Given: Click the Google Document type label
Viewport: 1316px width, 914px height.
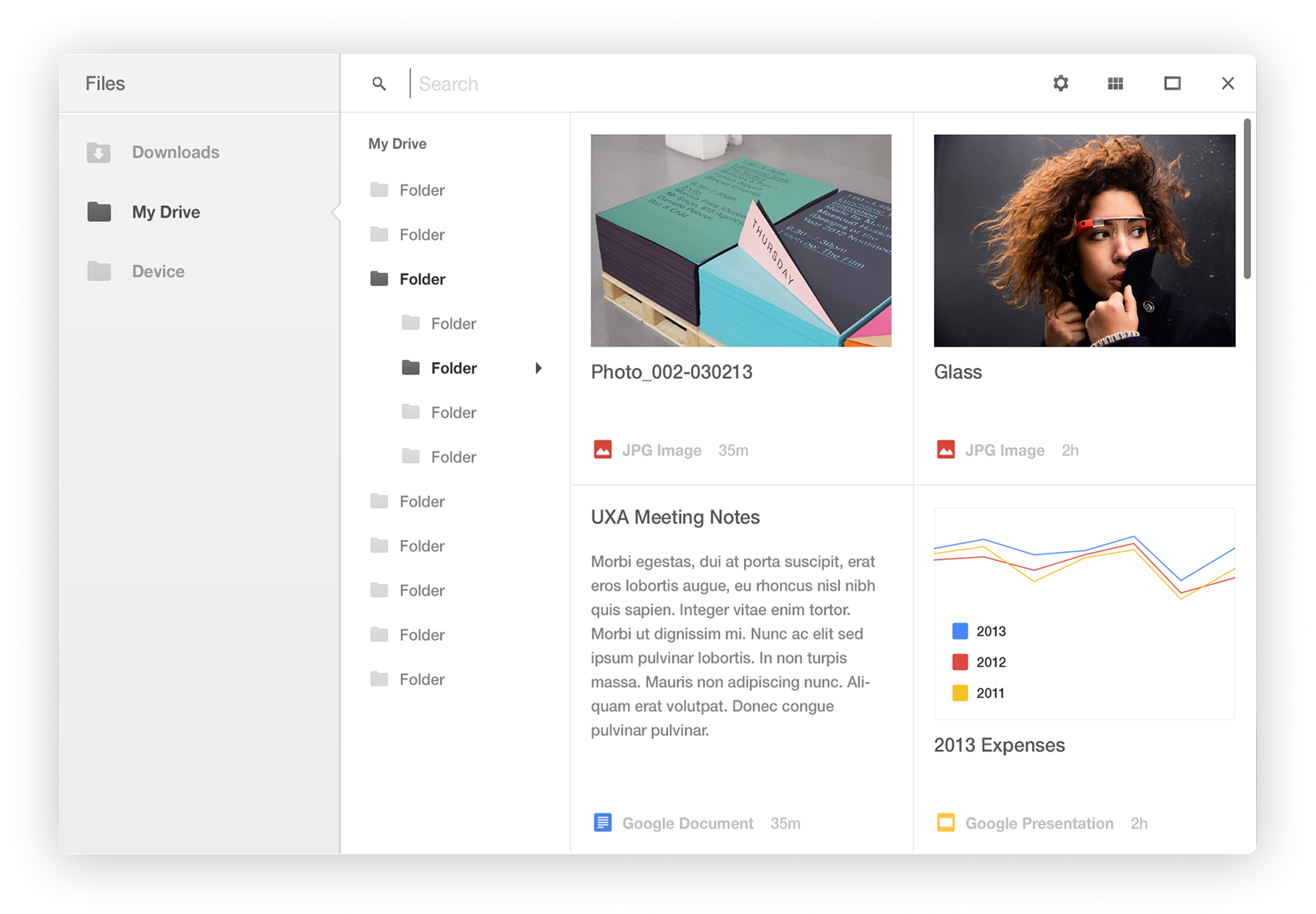Looking at the screenshot, I should [688, 823].
